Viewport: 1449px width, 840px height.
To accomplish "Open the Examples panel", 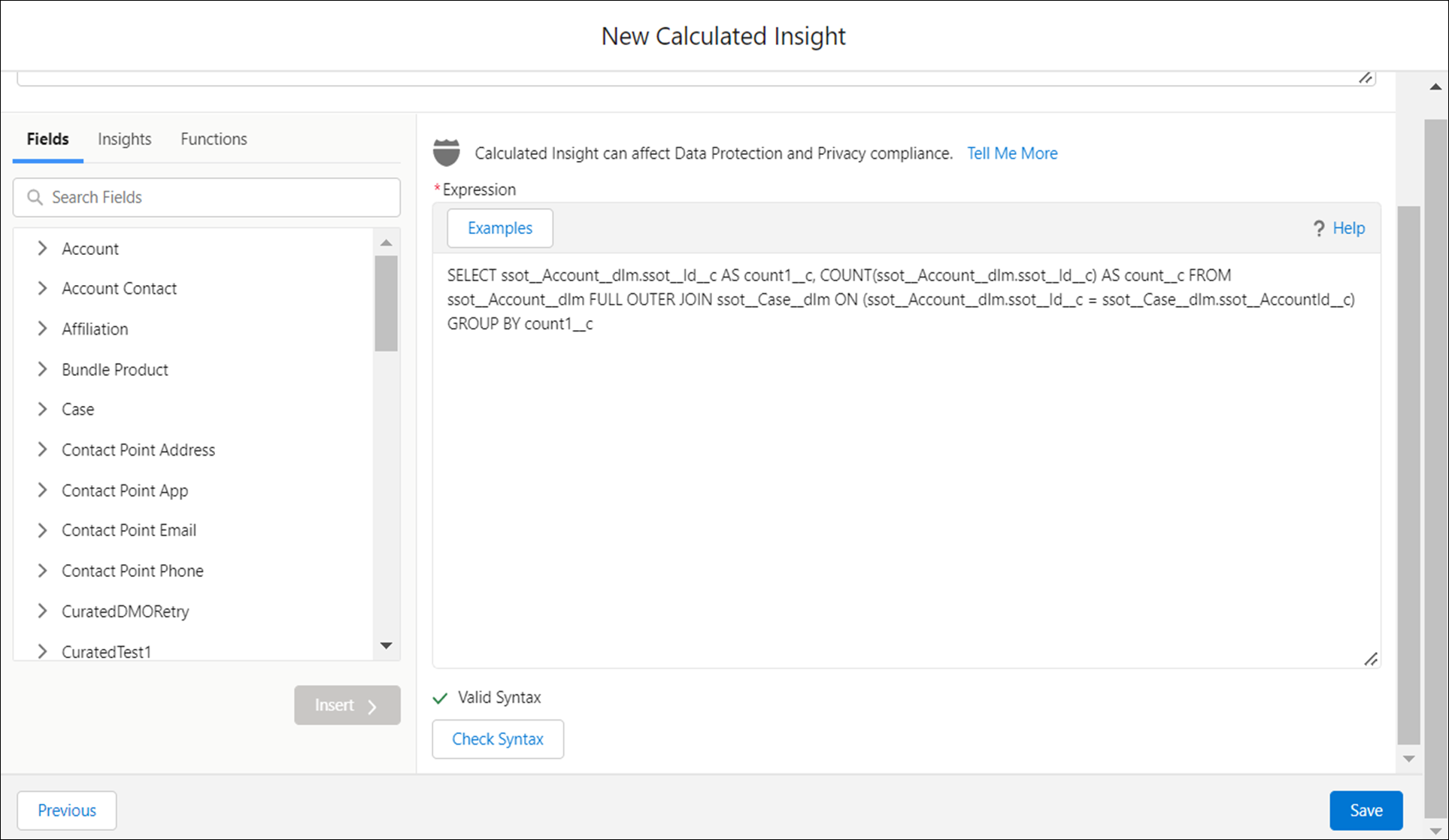I will point(499,228).
